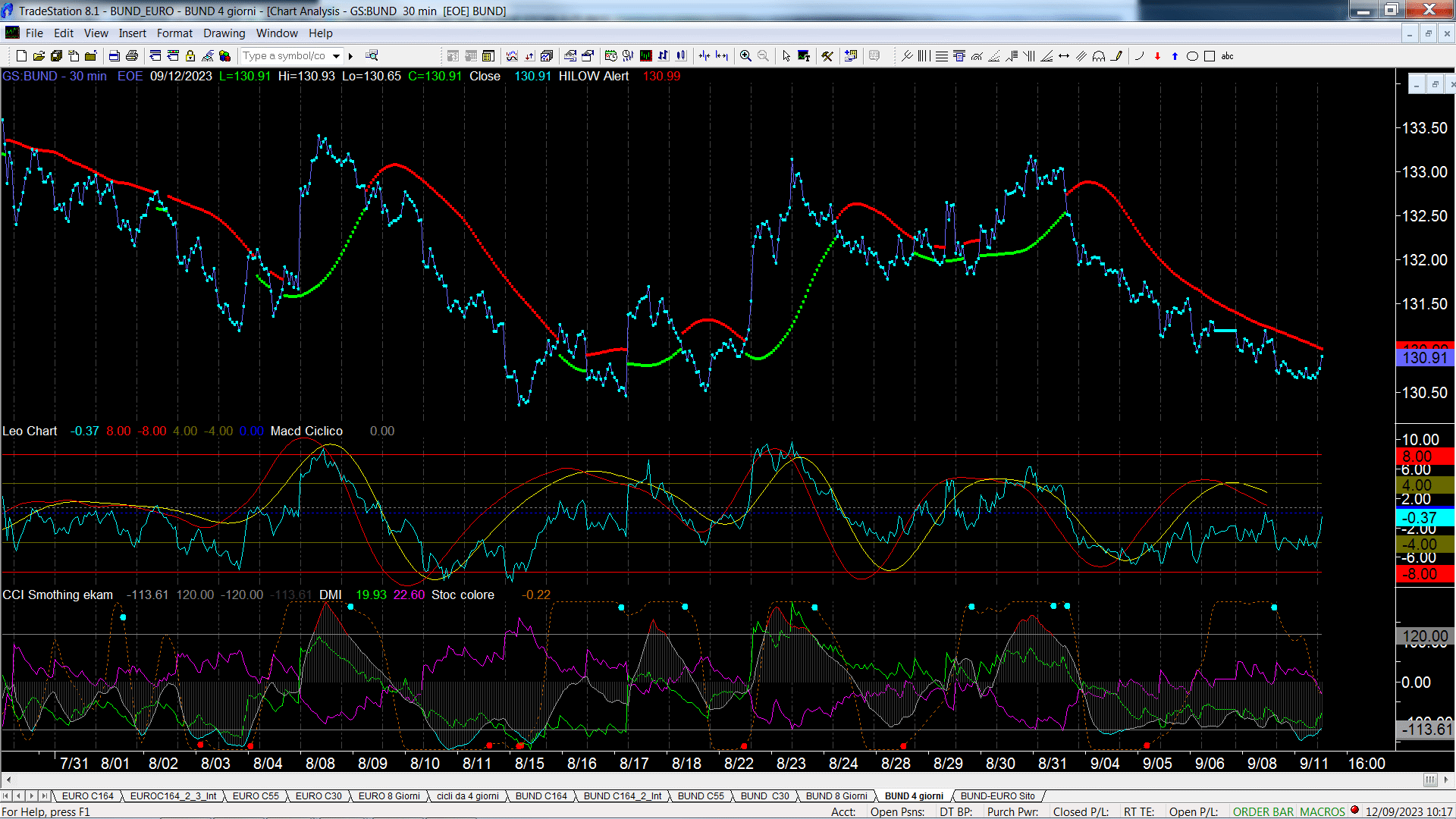Screen dimensions: 1456x819
Task: Click the Zoom In magnifier
Action: (745, 55)
